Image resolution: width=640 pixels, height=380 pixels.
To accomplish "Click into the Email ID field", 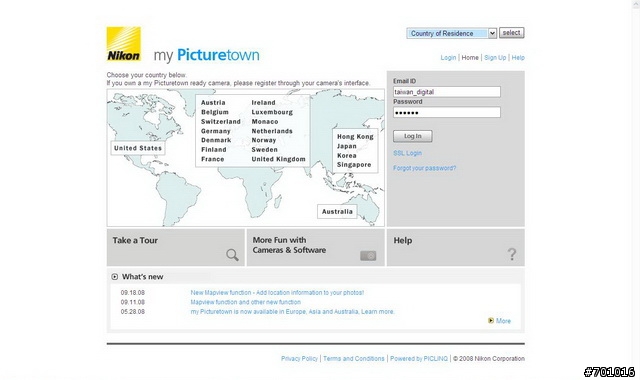I will click(447, 92).
